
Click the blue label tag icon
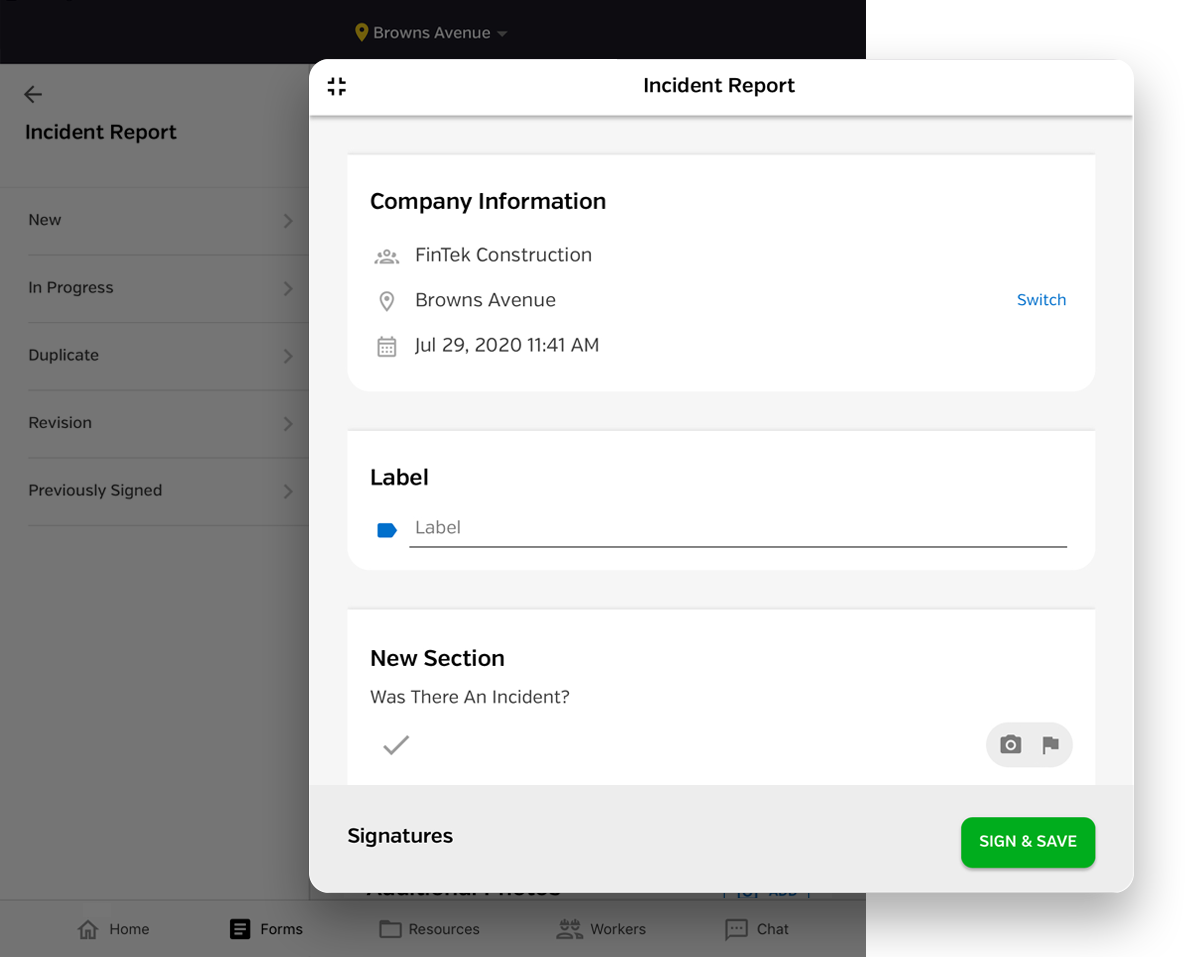click(x=387, y=530)
